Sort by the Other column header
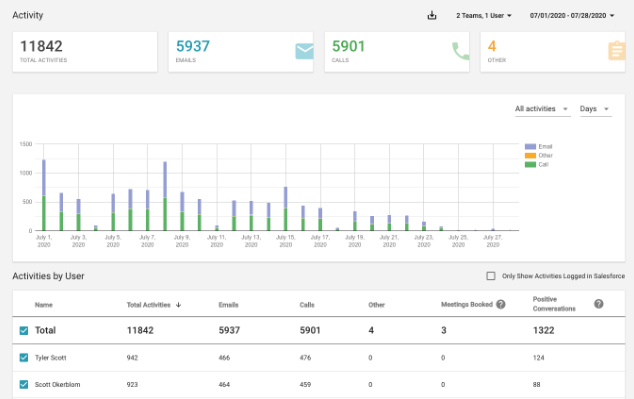 click(x=376, y=305)
